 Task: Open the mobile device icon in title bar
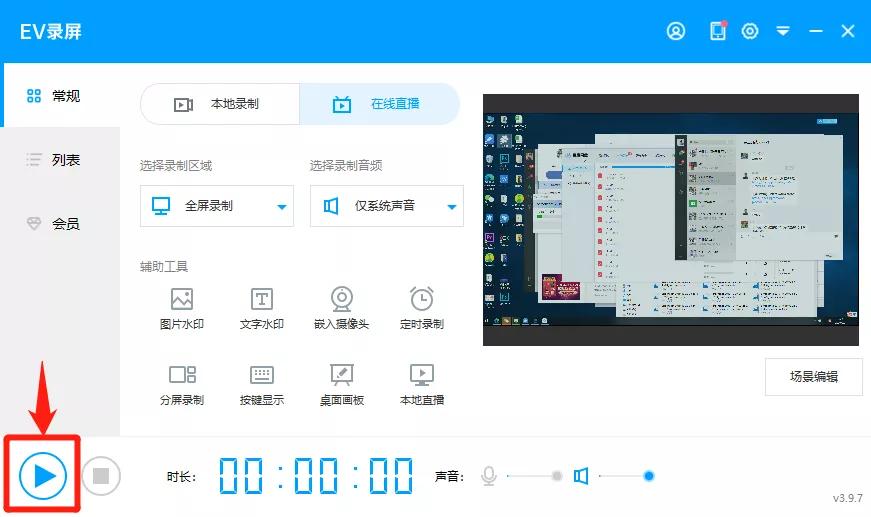click(x=718, y=31)
